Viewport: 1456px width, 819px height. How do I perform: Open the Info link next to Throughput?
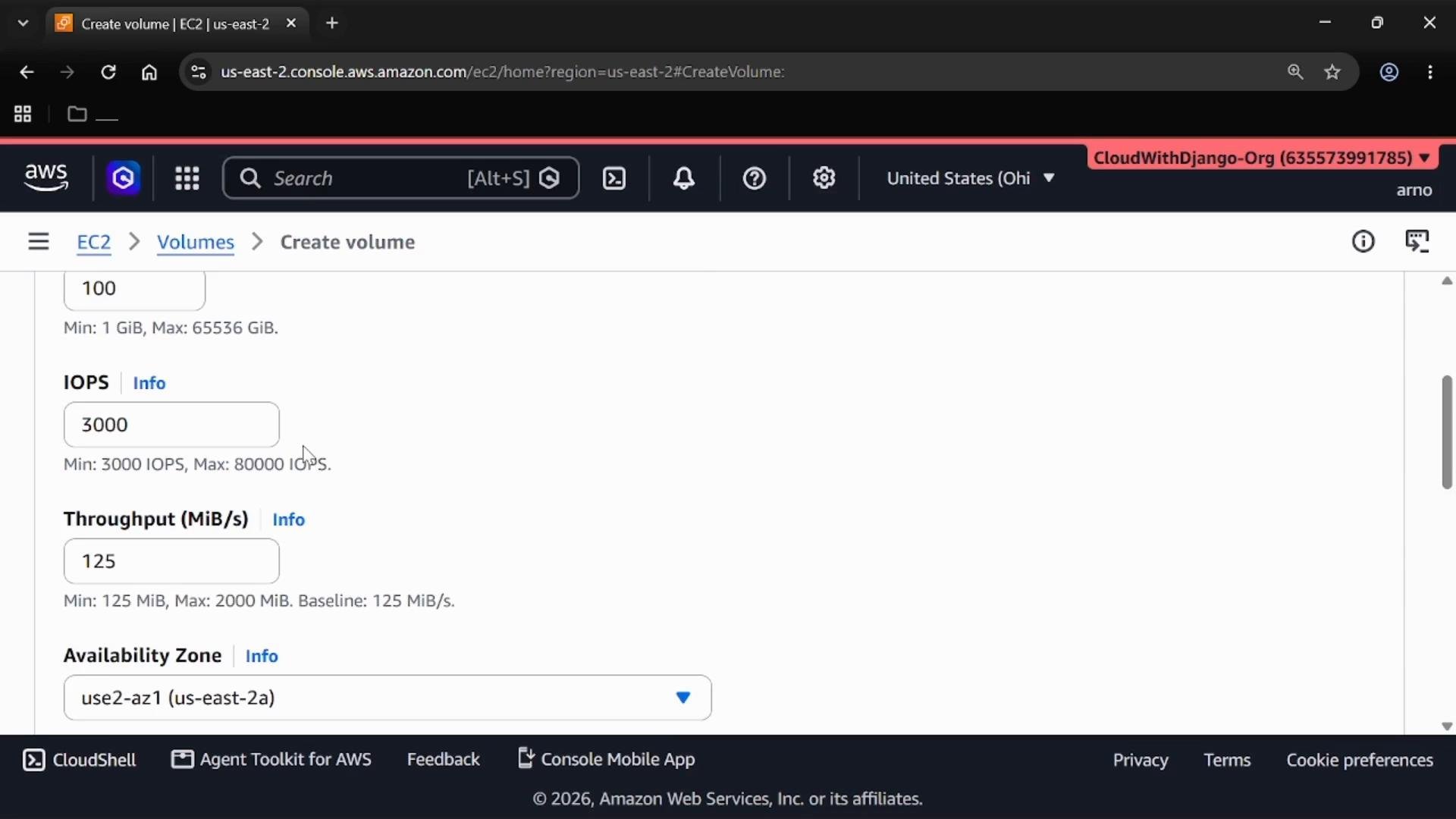click(x=288, y=519)
